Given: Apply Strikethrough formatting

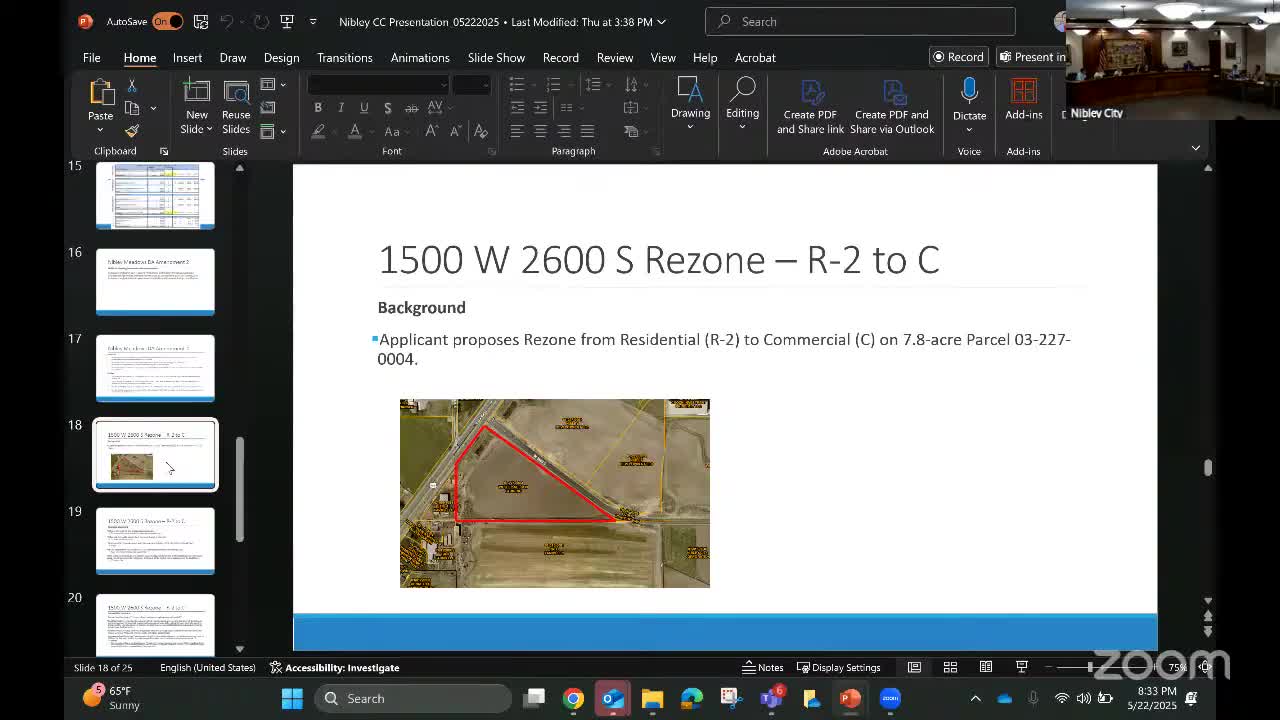Looking at the screenshot, I should coord(411,108).
